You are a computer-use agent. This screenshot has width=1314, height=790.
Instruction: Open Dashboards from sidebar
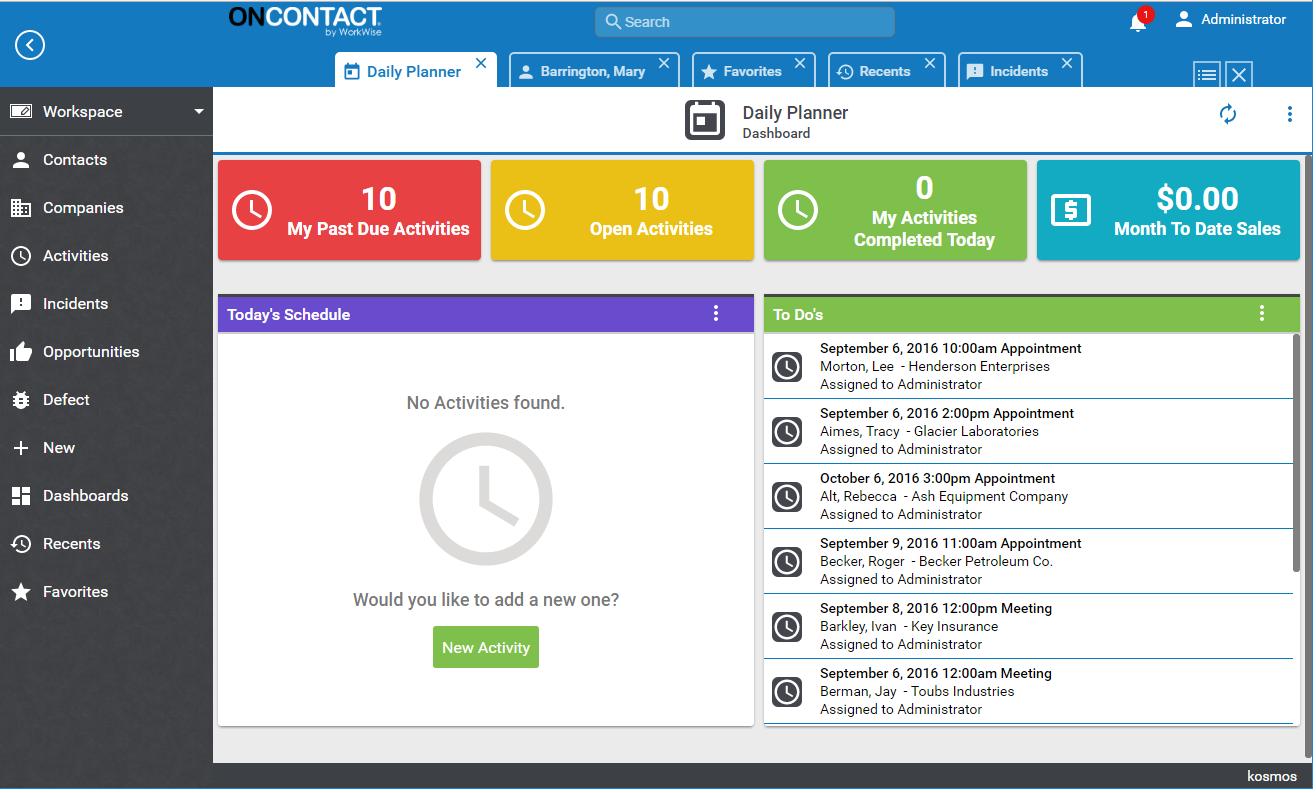tap(85, 496)
